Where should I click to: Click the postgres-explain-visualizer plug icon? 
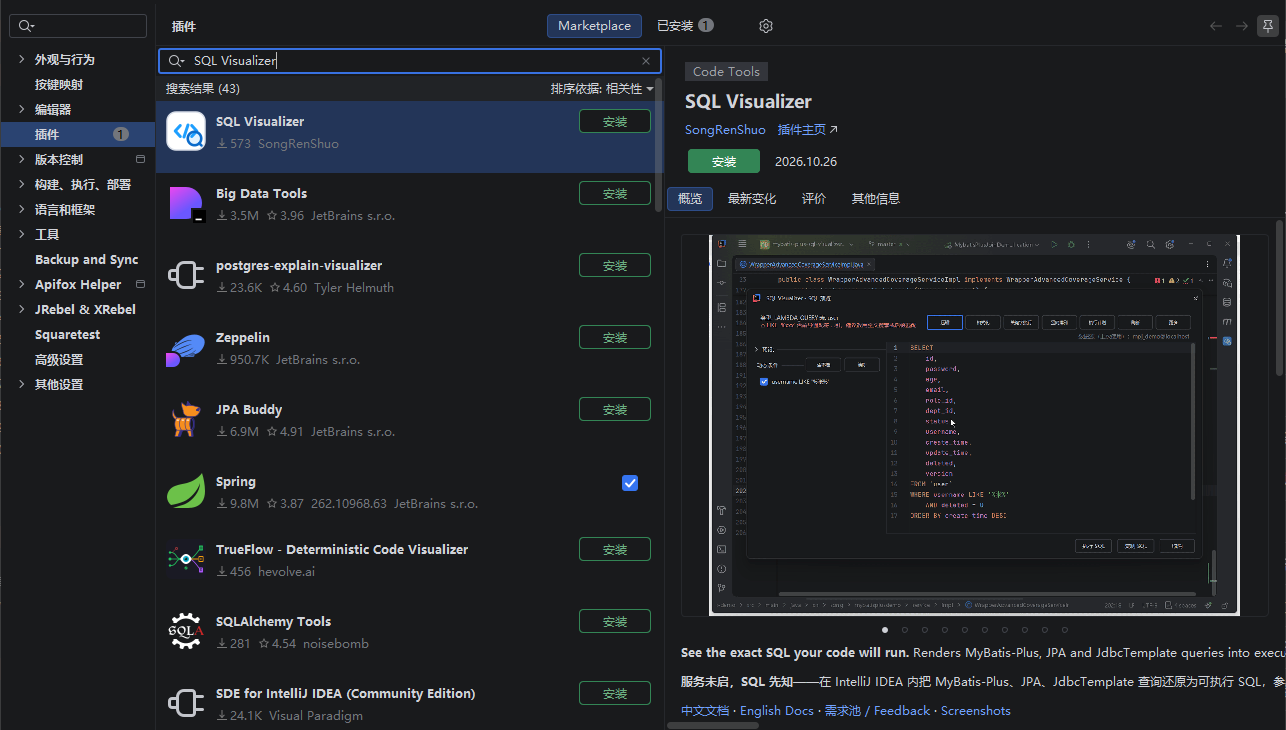coord(186,275)
